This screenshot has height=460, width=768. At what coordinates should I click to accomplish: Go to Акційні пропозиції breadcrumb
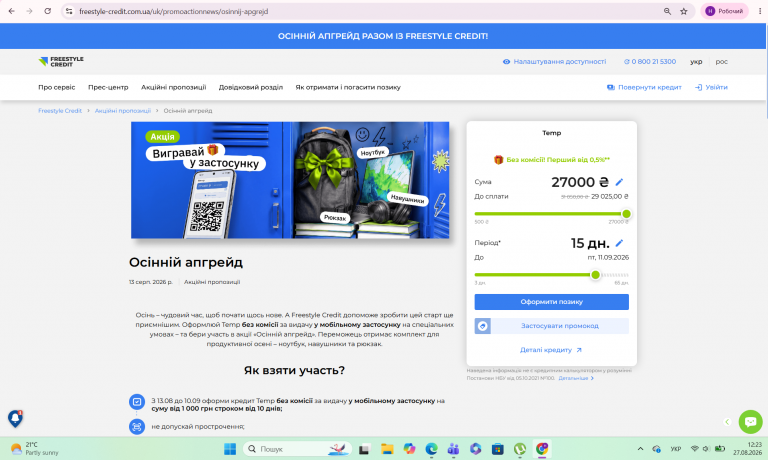tap(122, 111)
